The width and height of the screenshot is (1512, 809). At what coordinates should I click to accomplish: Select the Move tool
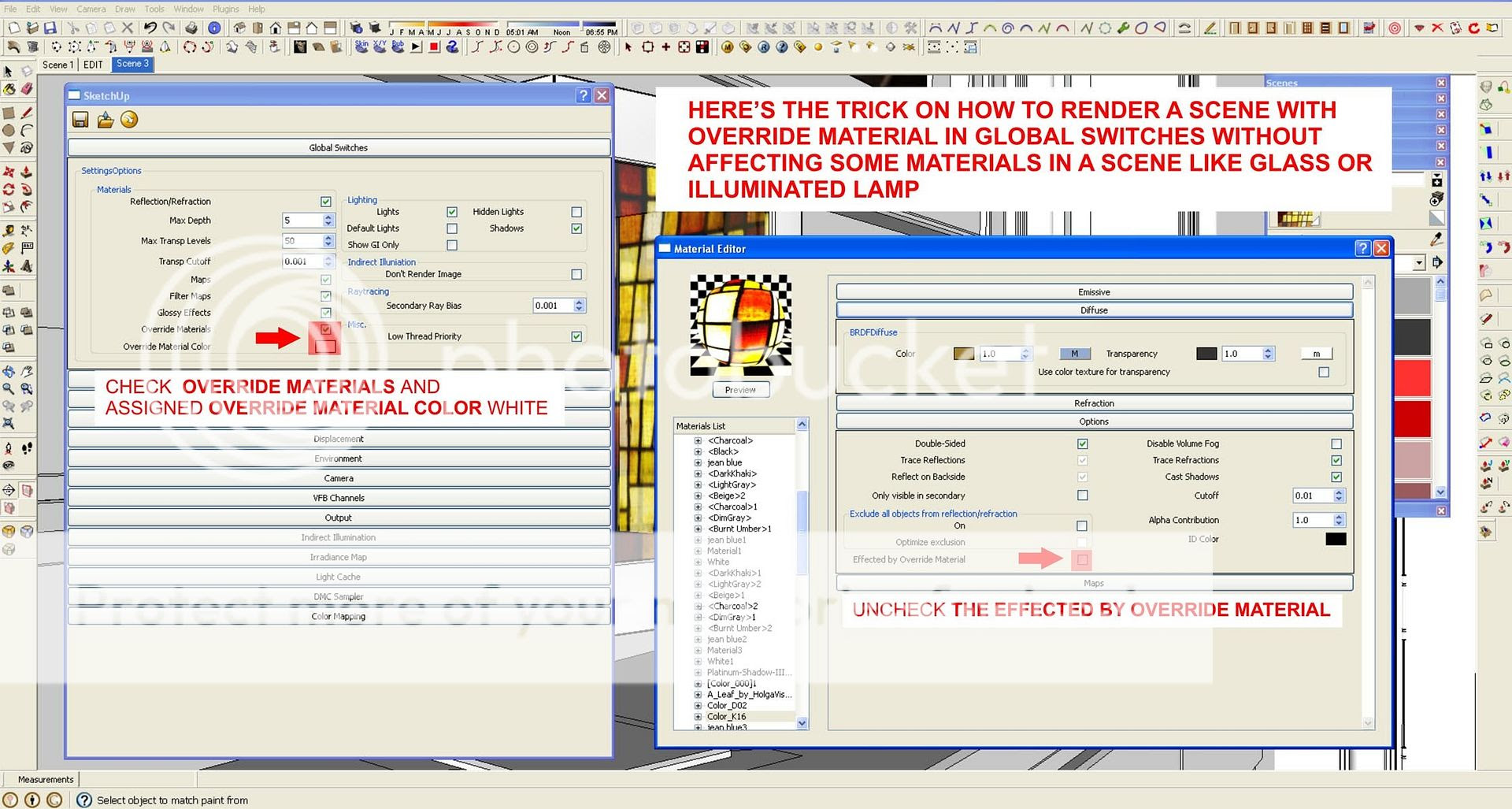click(9, 171)
